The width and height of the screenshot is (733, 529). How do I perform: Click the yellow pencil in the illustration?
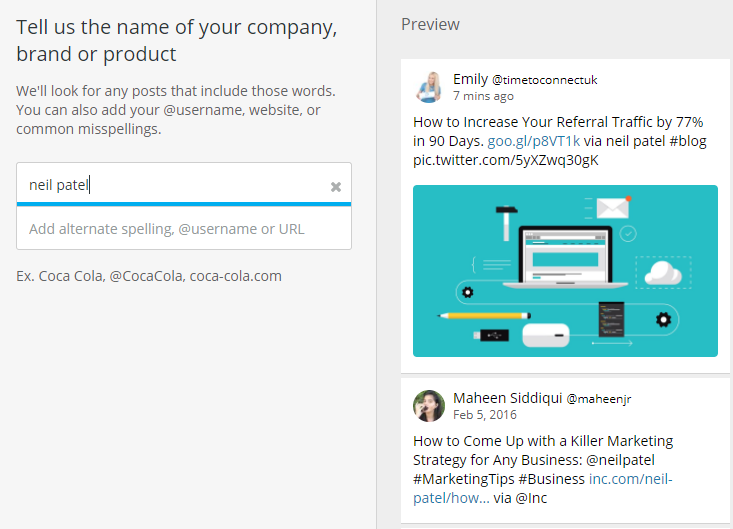pos(484,316)
